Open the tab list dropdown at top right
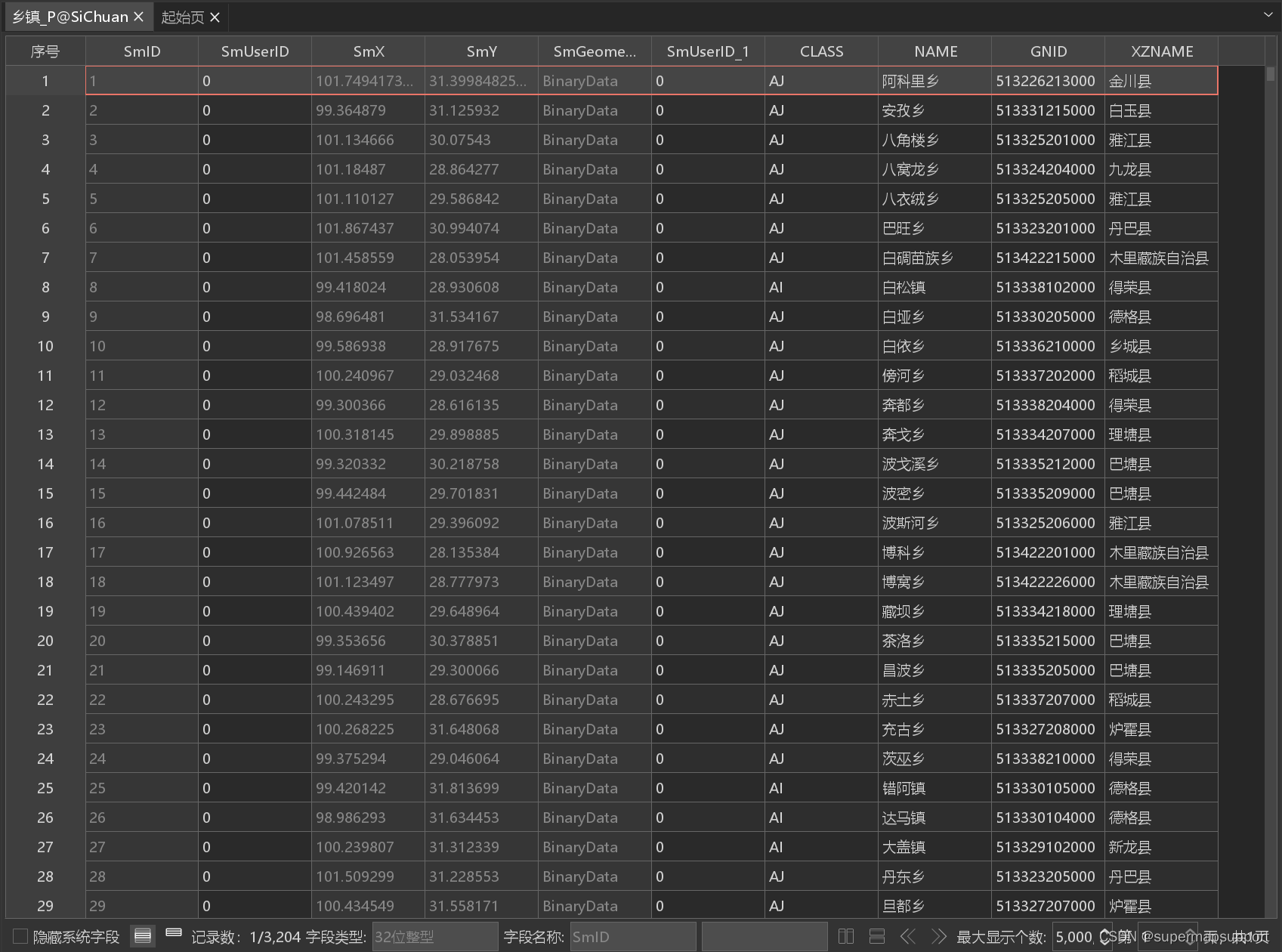This screenshot has height=952, width=1282. pos(1268,15)
